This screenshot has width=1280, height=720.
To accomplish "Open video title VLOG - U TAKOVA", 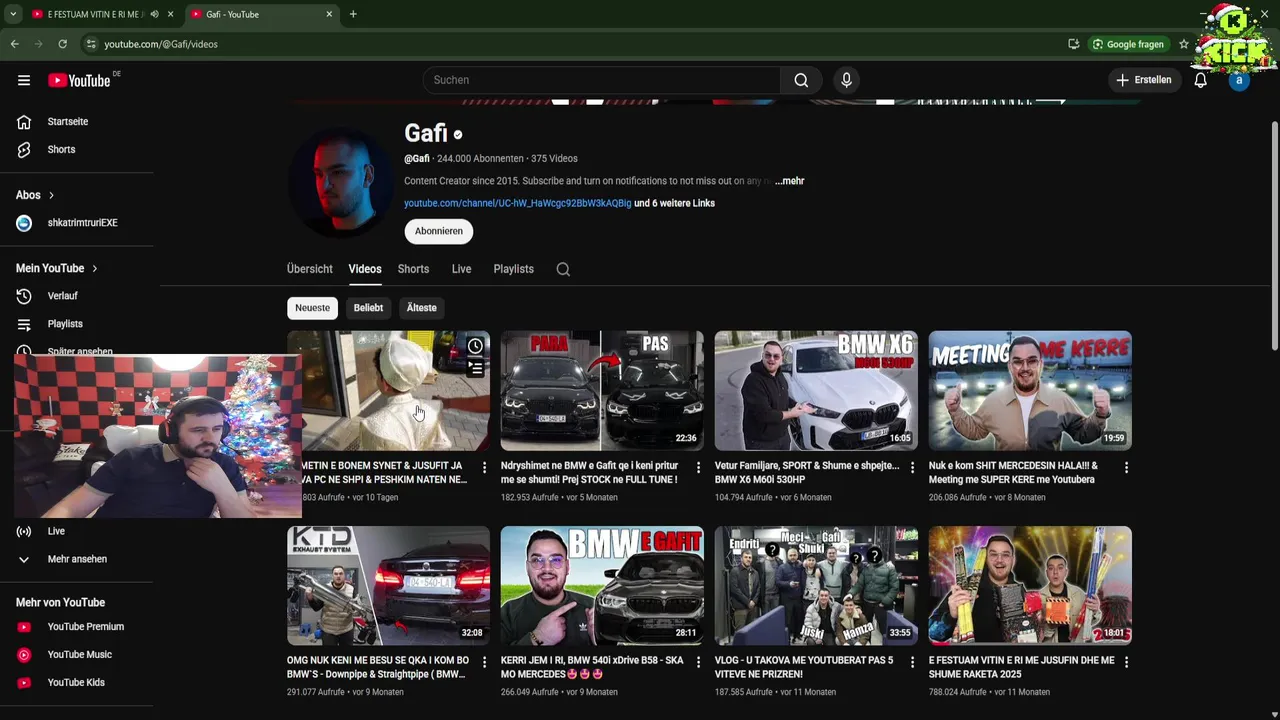I will coord(805,667).
